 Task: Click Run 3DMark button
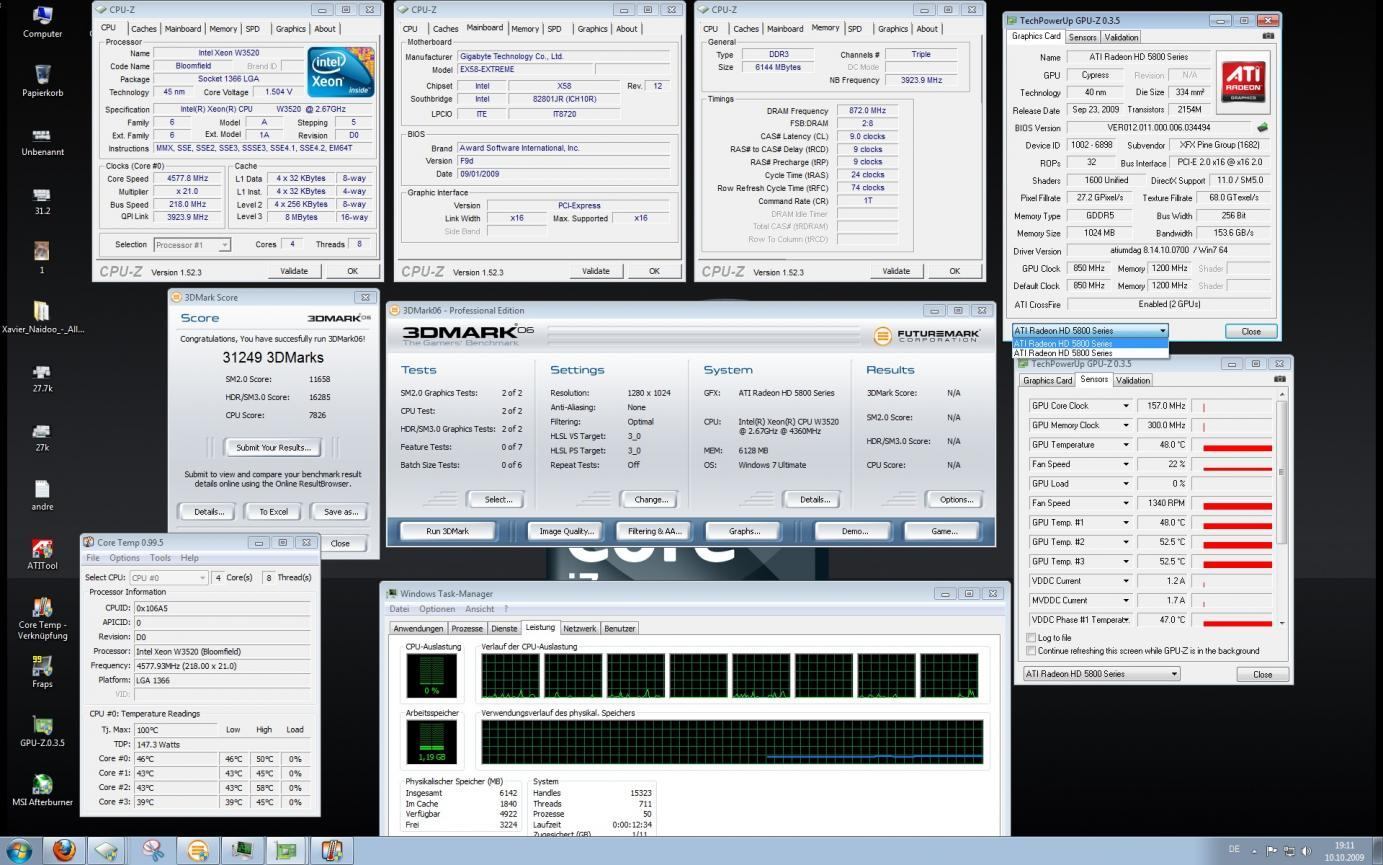click(447, 531)
